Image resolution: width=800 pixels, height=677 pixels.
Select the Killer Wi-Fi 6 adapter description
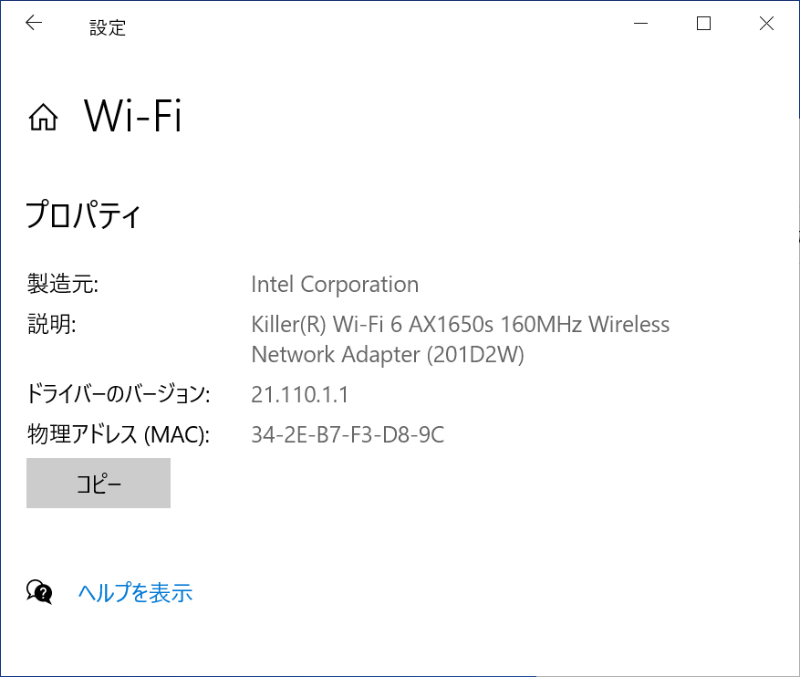[460, 324]
